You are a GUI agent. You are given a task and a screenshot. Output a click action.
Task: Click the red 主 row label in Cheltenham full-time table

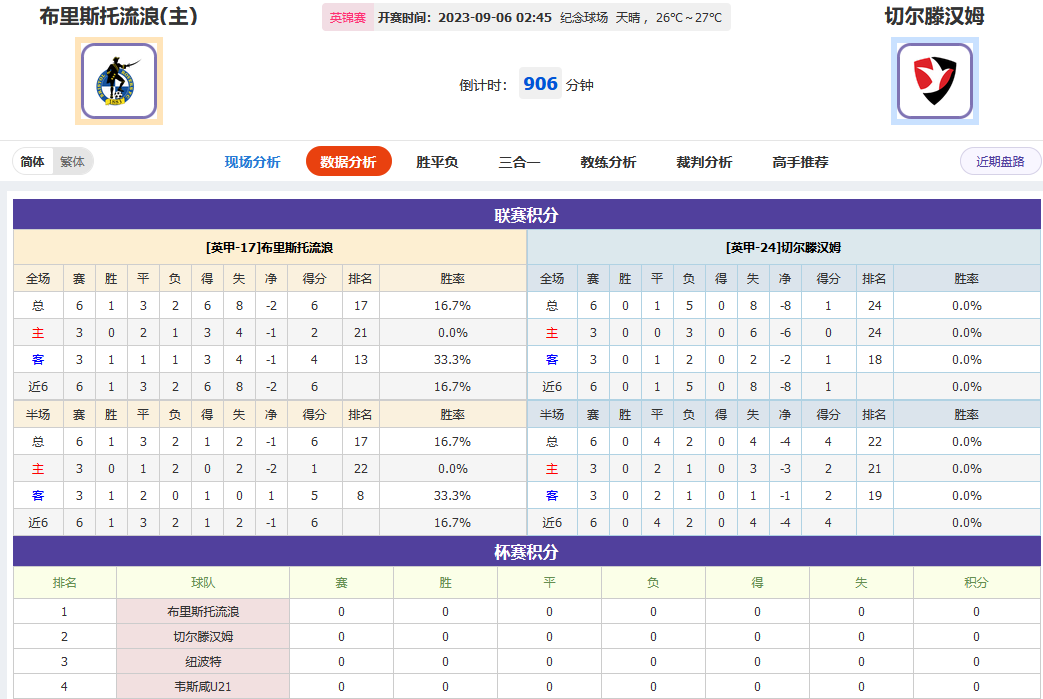(552, 333)
